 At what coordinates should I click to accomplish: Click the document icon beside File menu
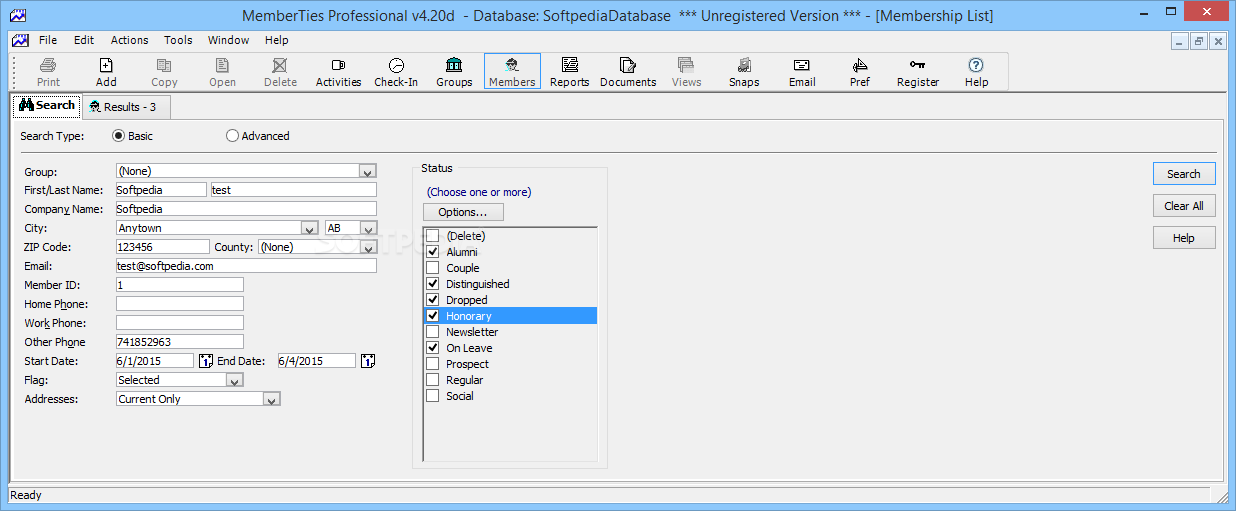(x=20, y=40)
